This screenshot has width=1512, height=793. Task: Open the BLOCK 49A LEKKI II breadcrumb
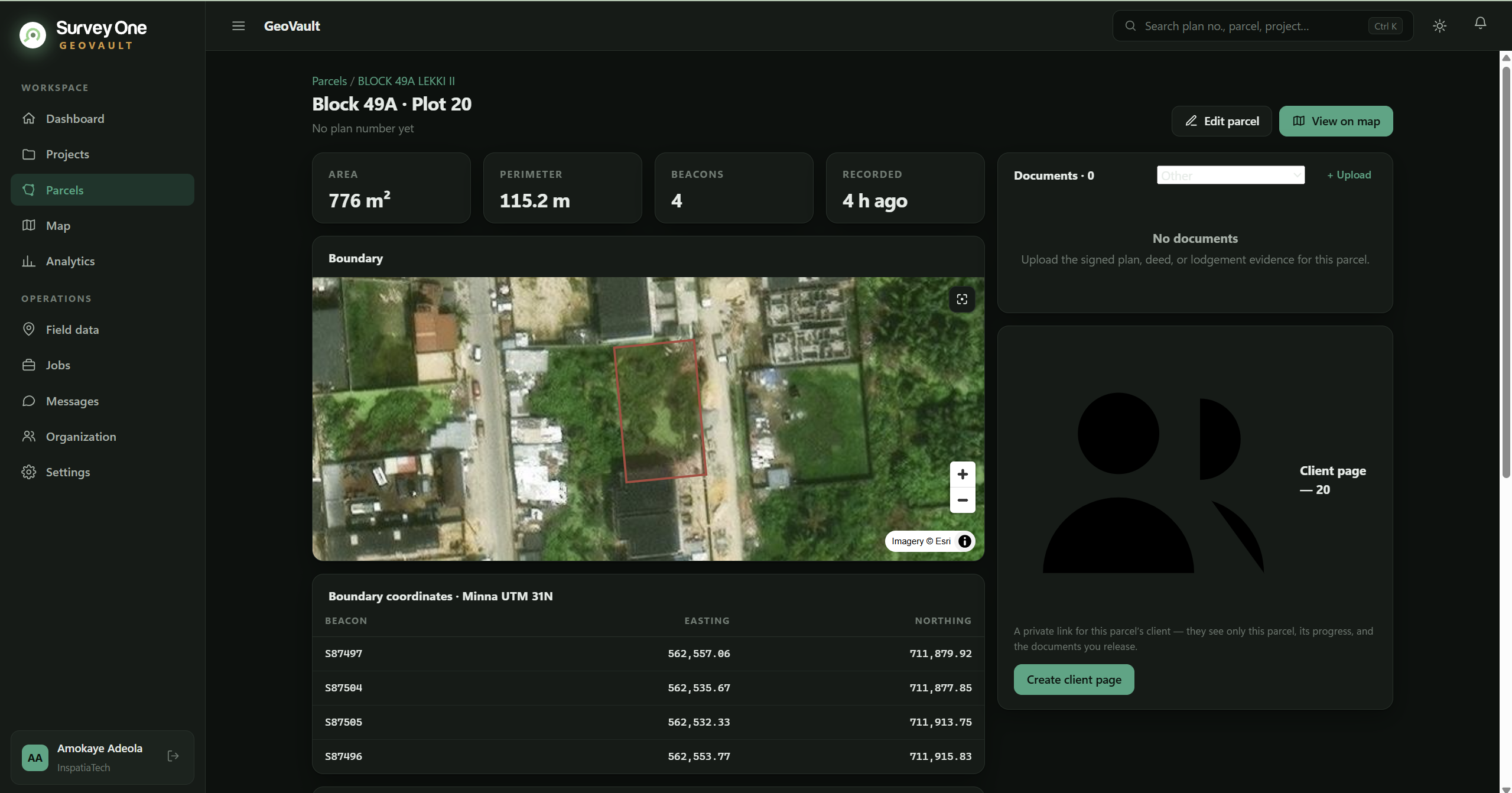406,81
